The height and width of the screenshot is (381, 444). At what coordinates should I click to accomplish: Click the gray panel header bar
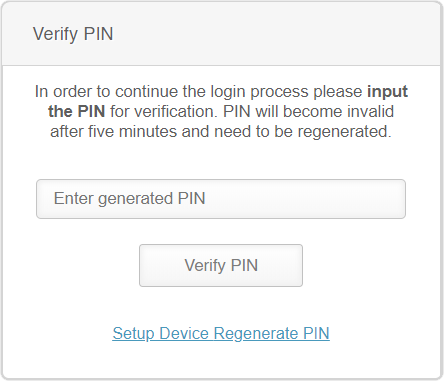point(221,34)
